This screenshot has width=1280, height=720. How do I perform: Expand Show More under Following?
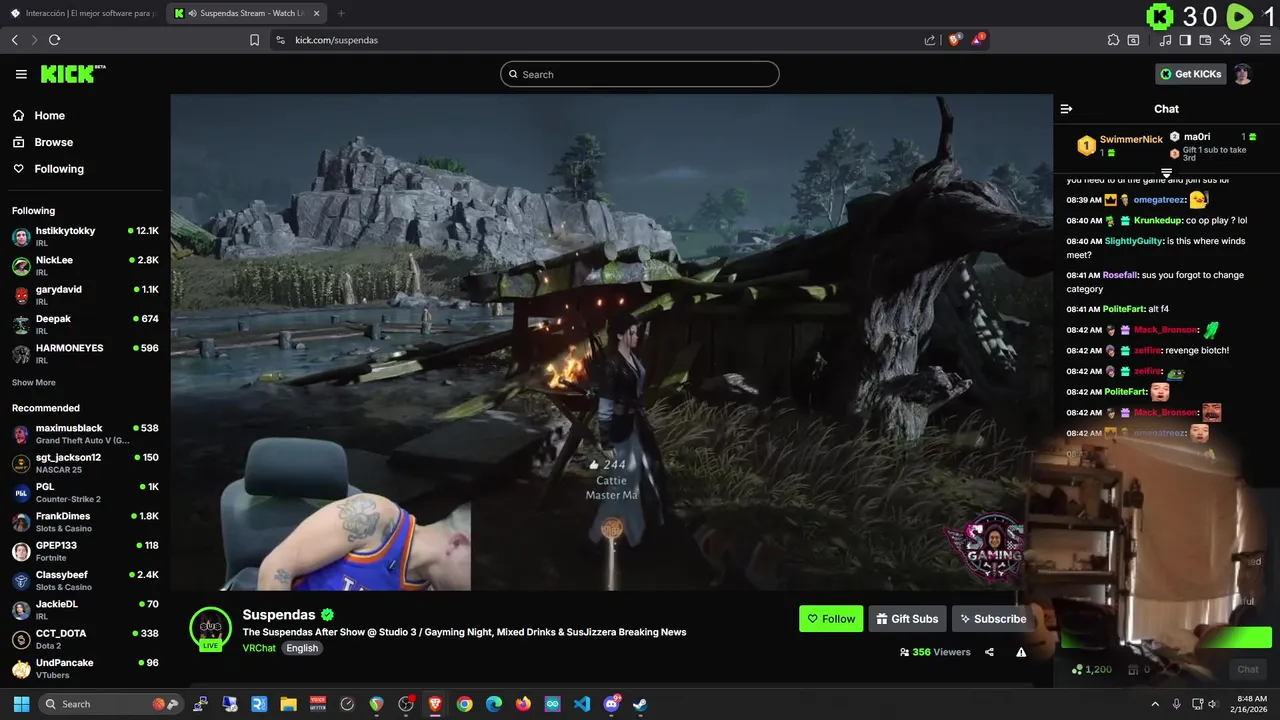click(x=33, y=383)
